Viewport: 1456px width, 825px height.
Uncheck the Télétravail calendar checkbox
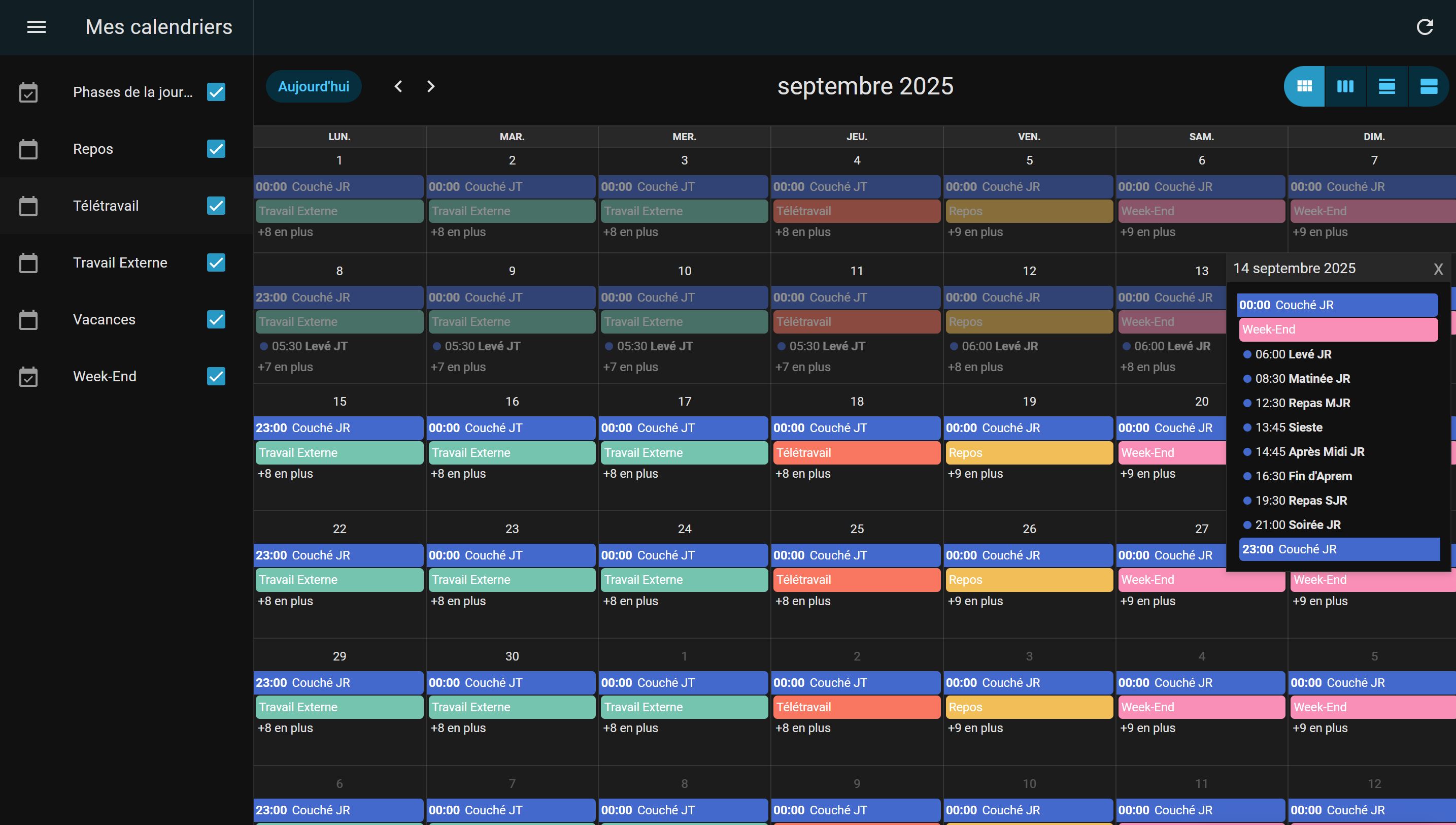pyautogui.click(x=216, y=206)
